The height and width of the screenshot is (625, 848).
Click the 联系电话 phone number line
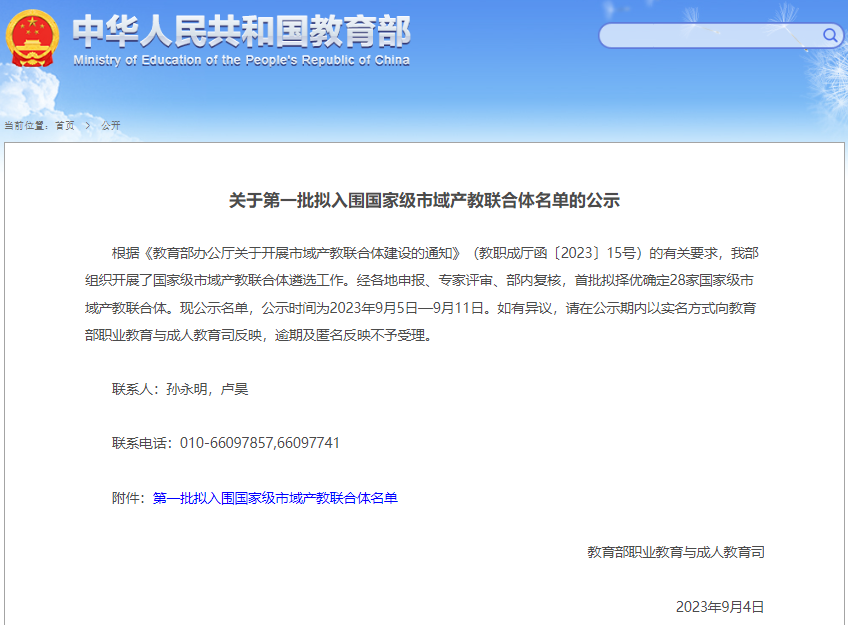(x=226, y=442)
